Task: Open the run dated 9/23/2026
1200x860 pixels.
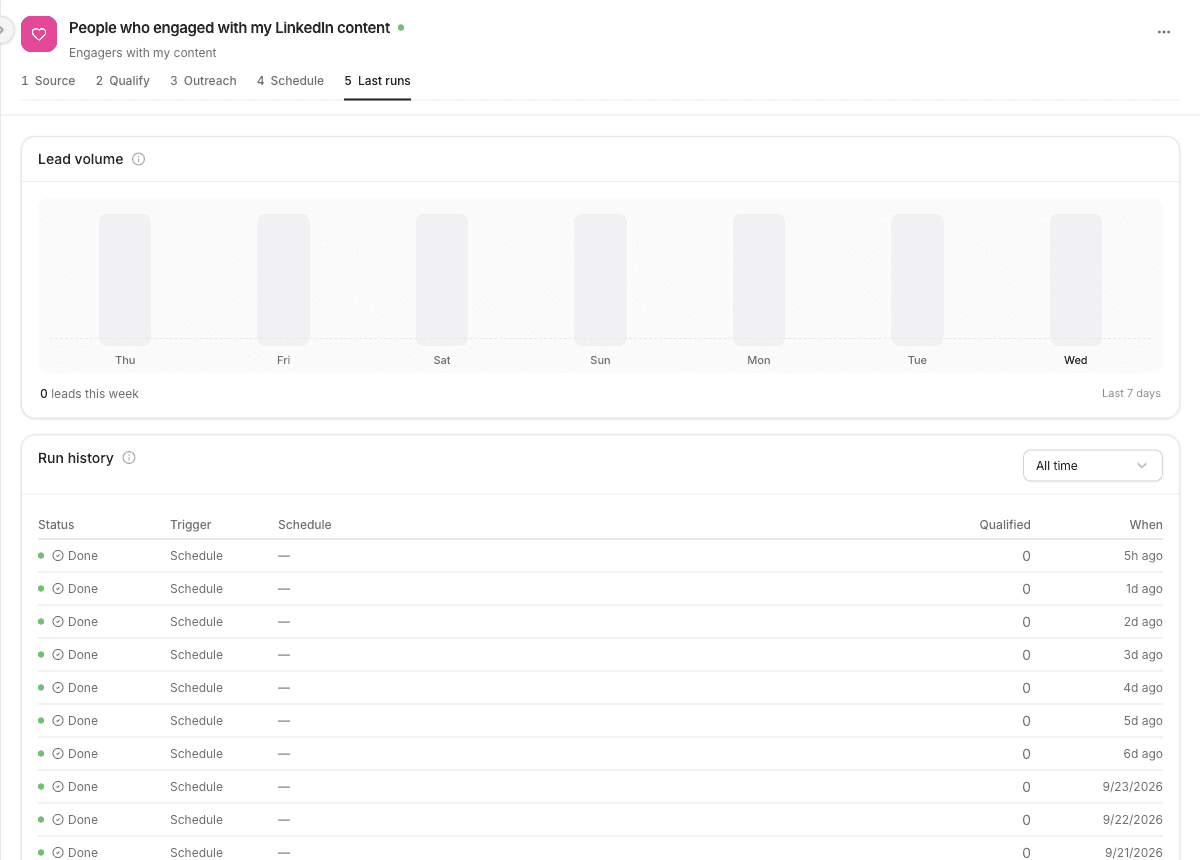Action: tap(600, 787)
